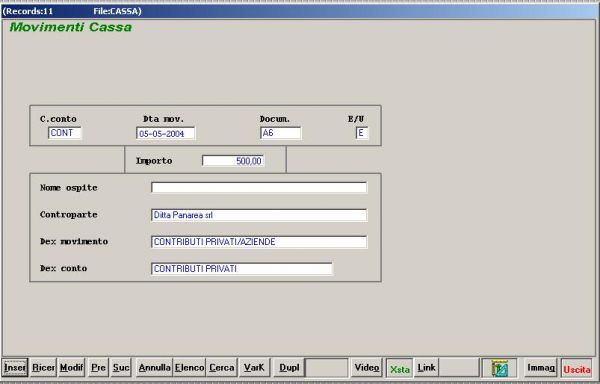Click the Records:11 text in title bar
Image resolution: width=600 pixels, height=384 pixels.
click(x=28, y=11)
